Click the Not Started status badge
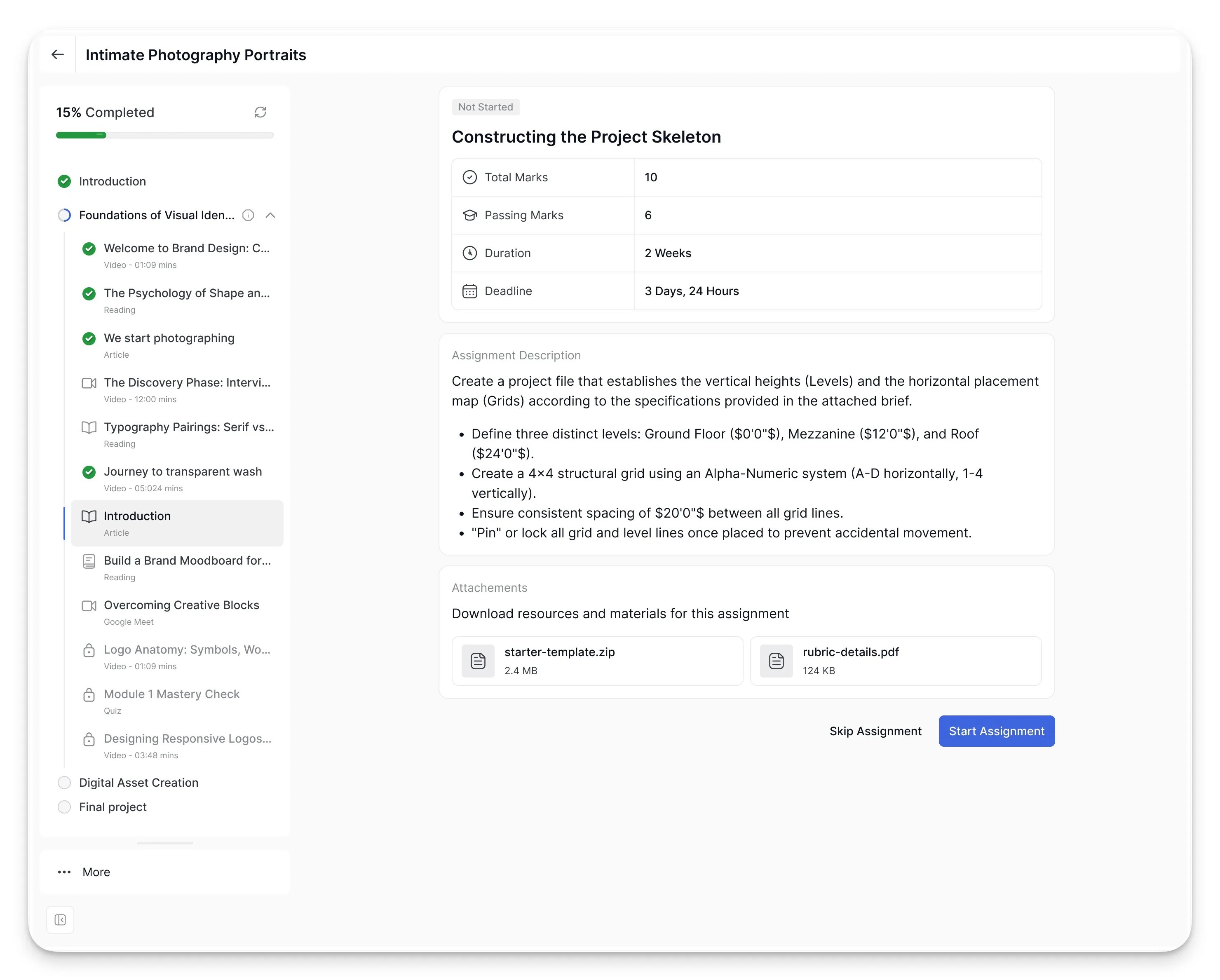The image size is (1220, 980). (x=486, y=107)
